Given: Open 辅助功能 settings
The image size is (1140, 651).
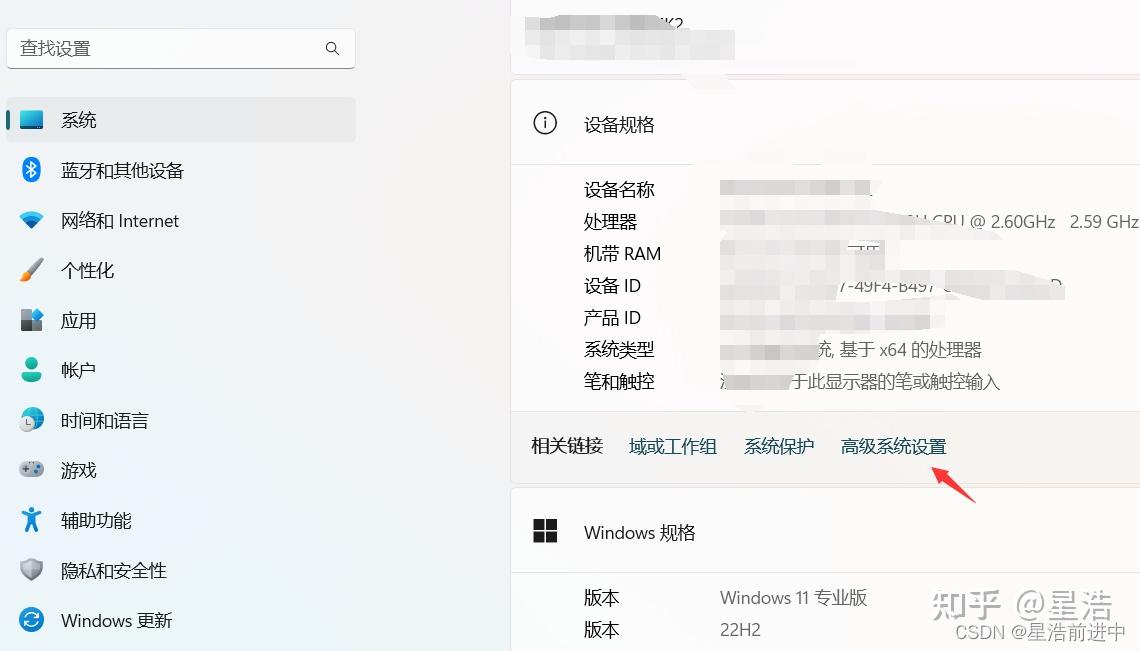Looking at the screenshot, I should (181, 520).
